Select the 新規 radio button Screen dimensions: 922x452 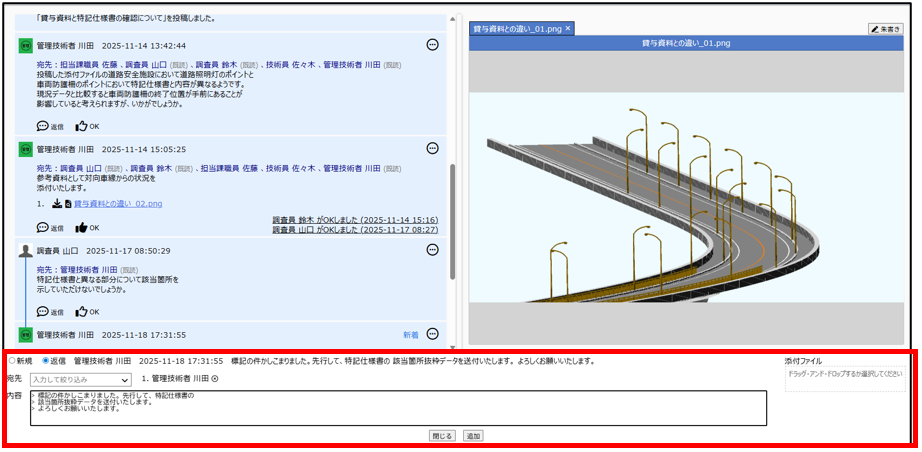coord(12,360)
